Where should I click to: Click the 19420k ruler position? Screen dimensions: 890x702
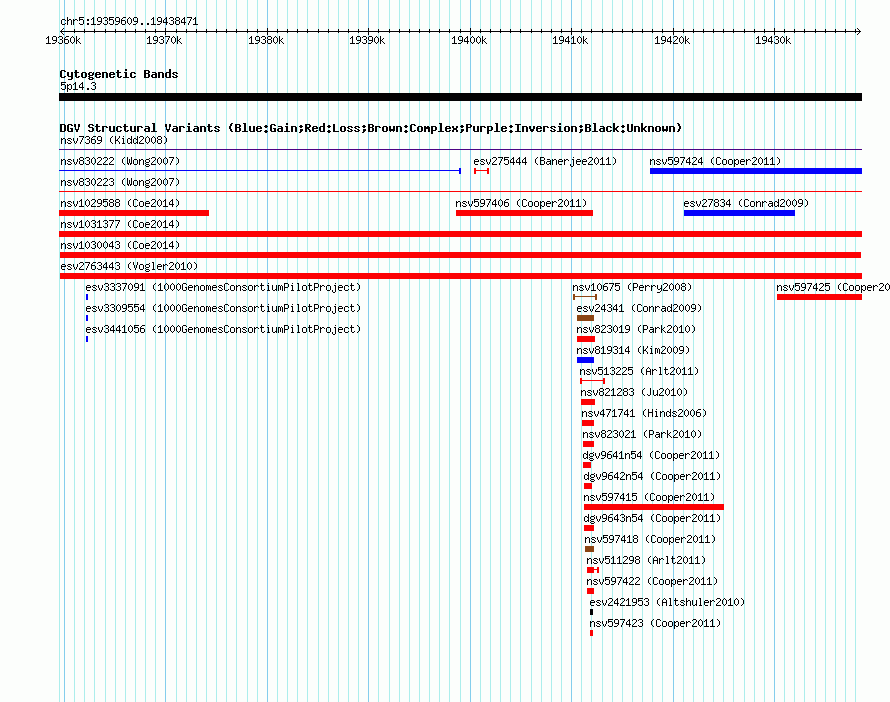[x=672, y=40]
